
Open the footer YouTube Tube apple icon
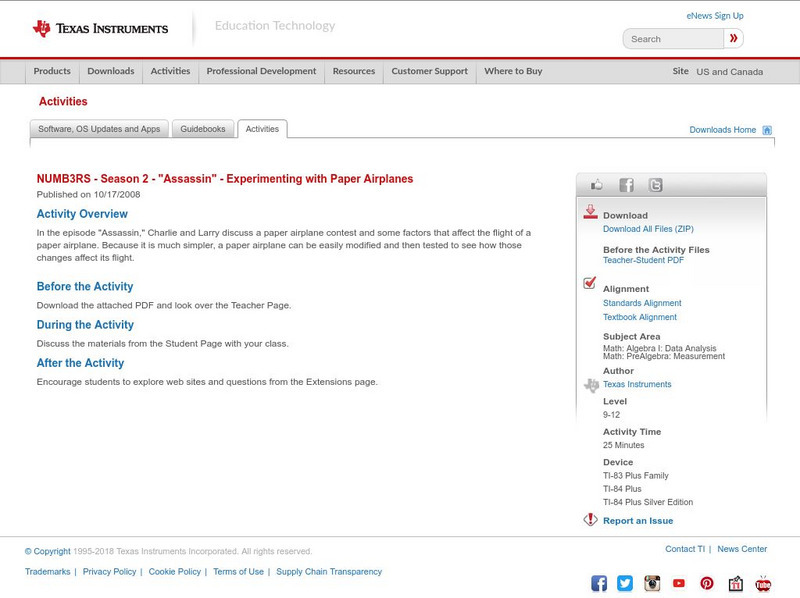point(763,583)
